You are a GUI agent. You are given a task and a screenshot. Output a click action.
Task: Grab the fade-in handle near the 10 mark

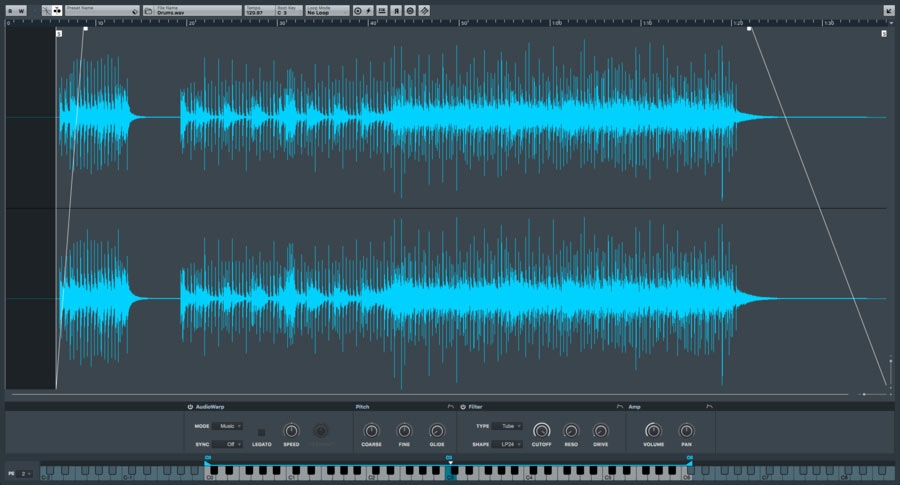[x=86, y=29]
